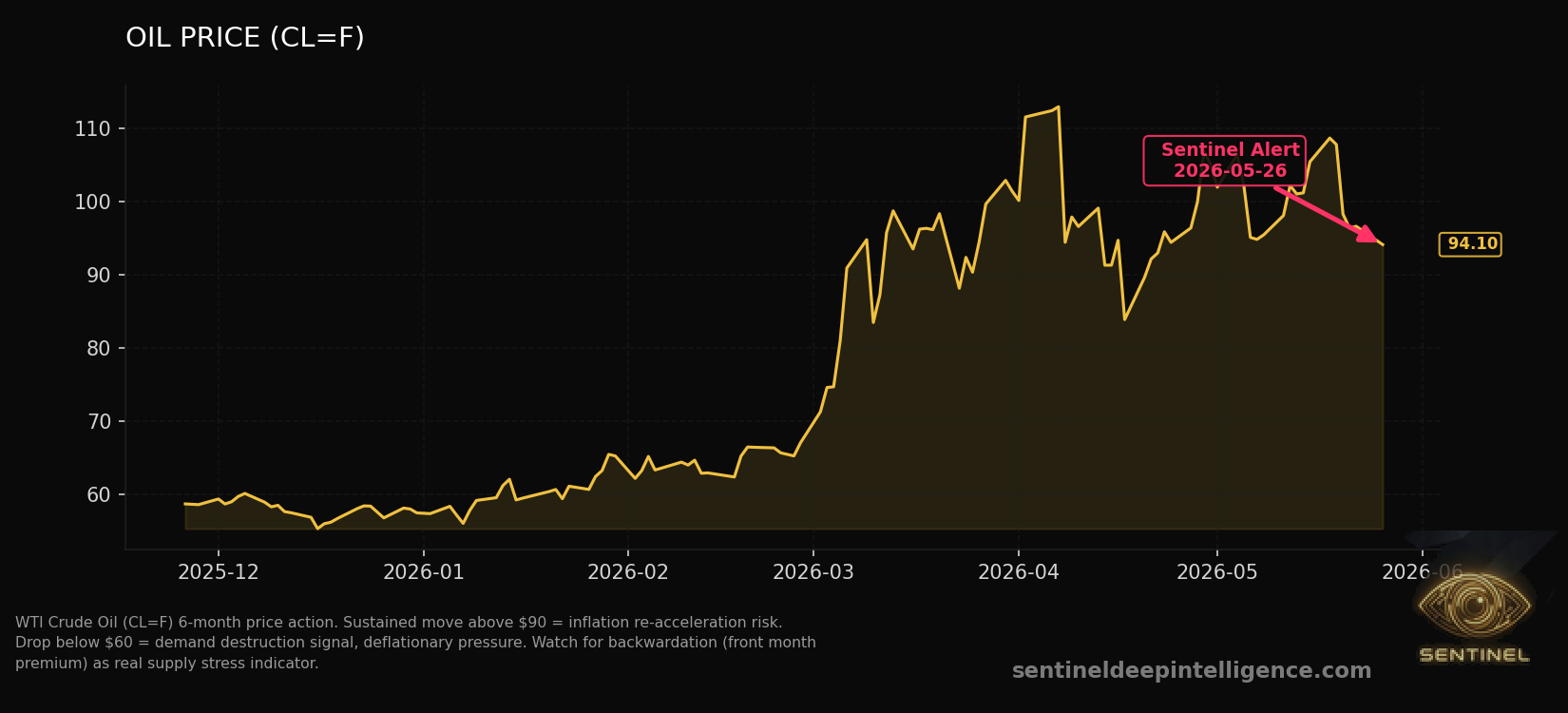The image size is (1568, 713).
Task: Click the 2026-04 x-axis label
Action: (1019, 572)
